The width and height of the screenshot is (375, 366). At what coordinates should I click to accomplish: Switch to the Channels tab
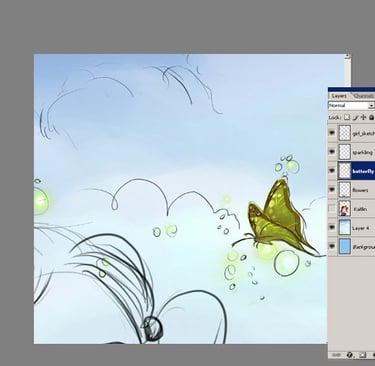pyautogui.click(x=363, y=96)
